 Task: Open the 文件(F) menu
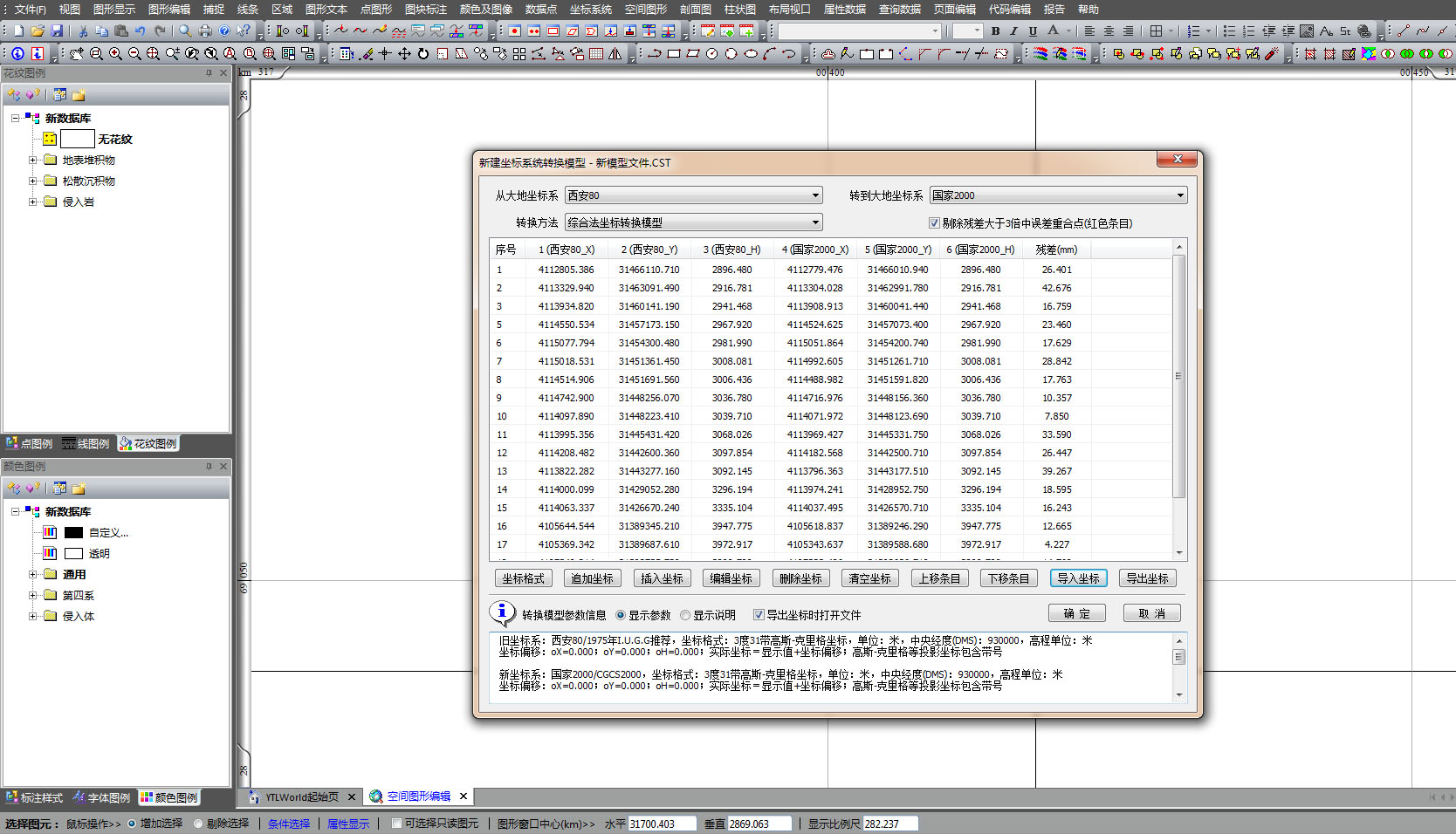click(x=31, y=9)
